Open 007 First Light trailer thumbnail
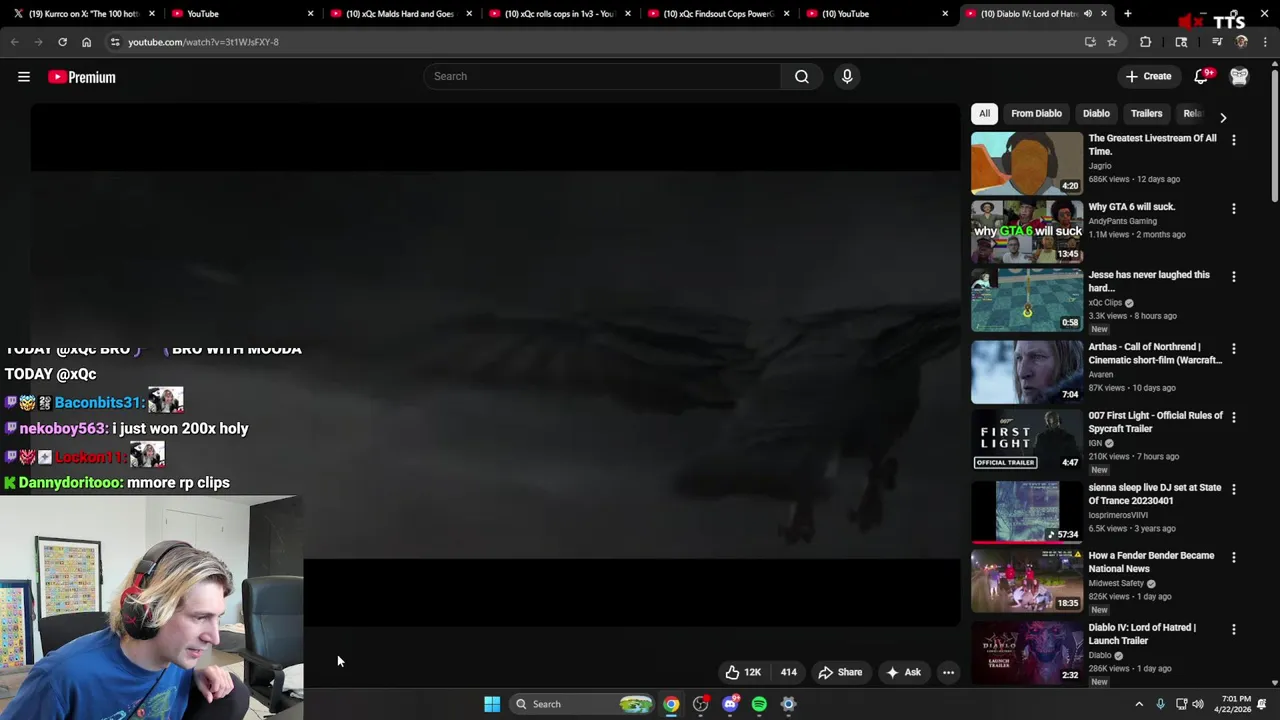The image size is (1280, 720). (1027, 439)
